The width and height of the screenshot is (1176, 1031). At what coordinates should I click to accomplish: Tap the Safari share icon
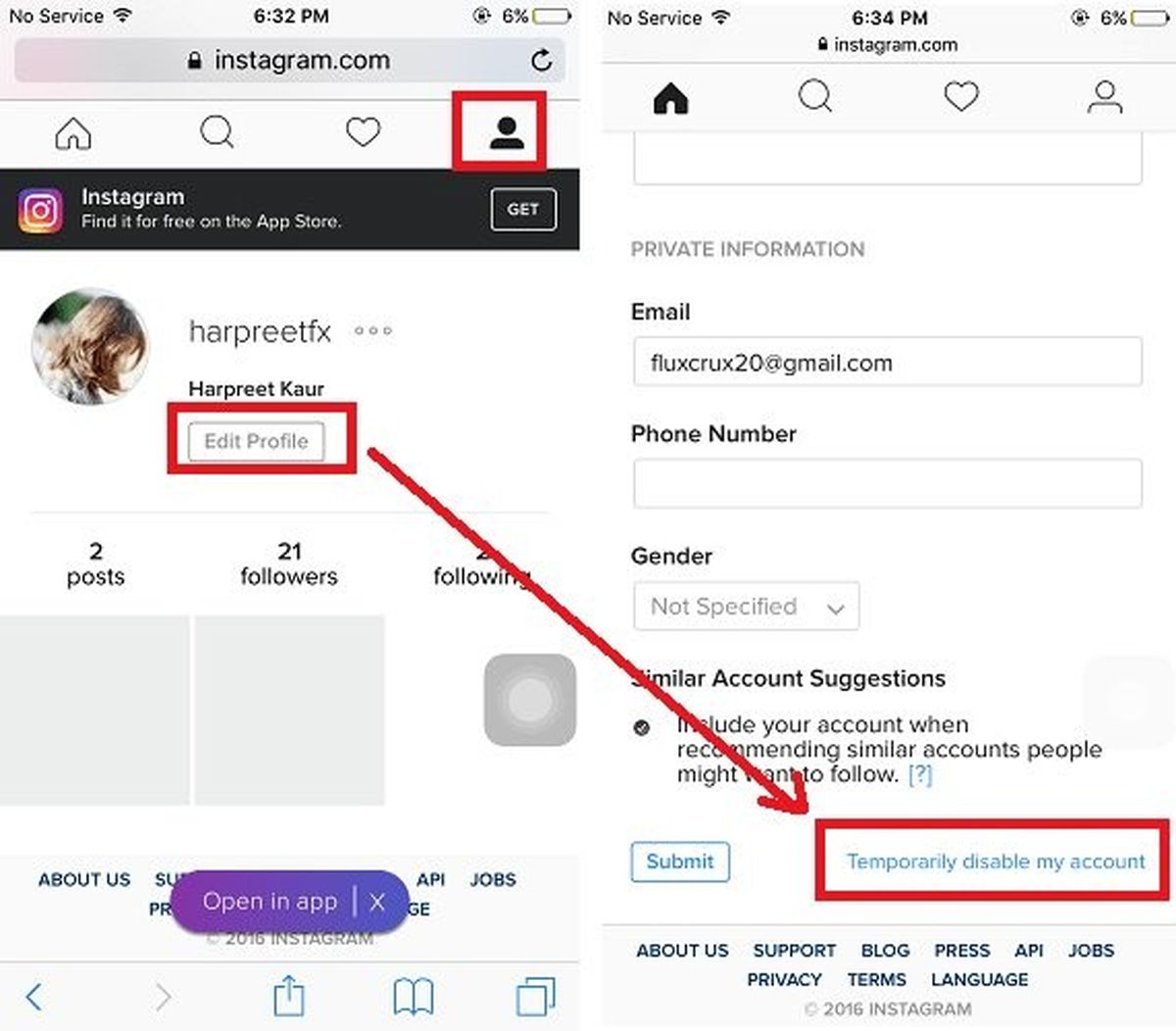pyautogui.click(x=288, y=997)
